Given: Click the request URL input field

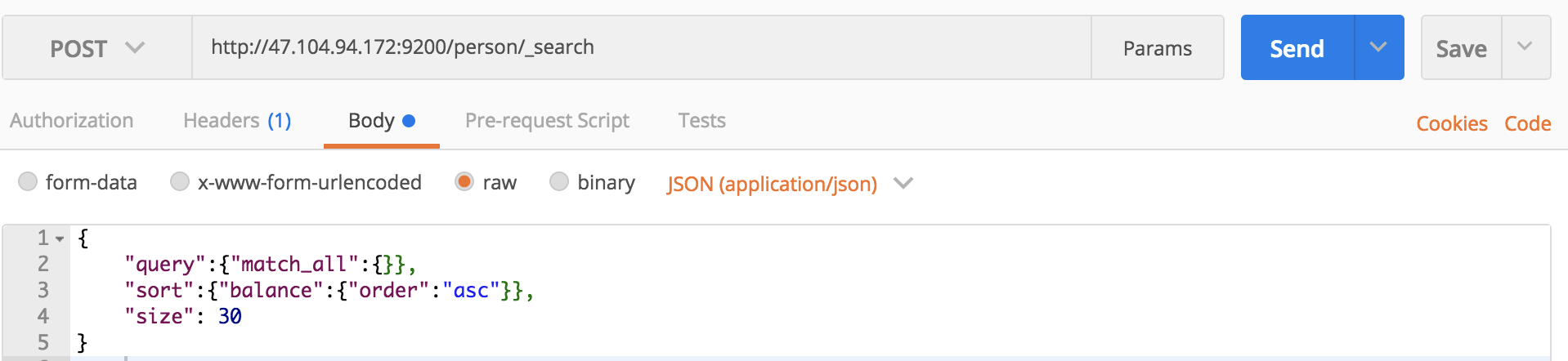Looking at the screenshot, I should pyautogui.click(x=642, y=47).
